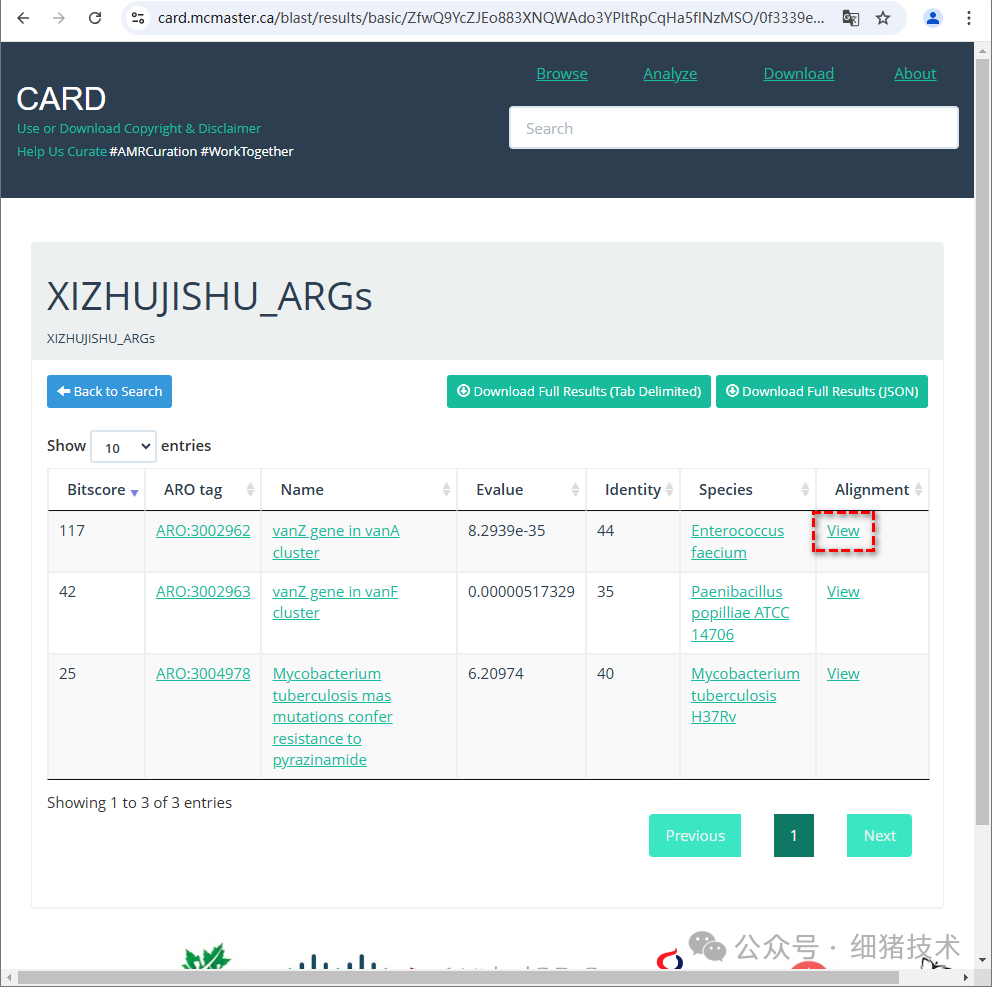Bookmark this page via the star icon

pyautogui.click(x=883, y=18)
